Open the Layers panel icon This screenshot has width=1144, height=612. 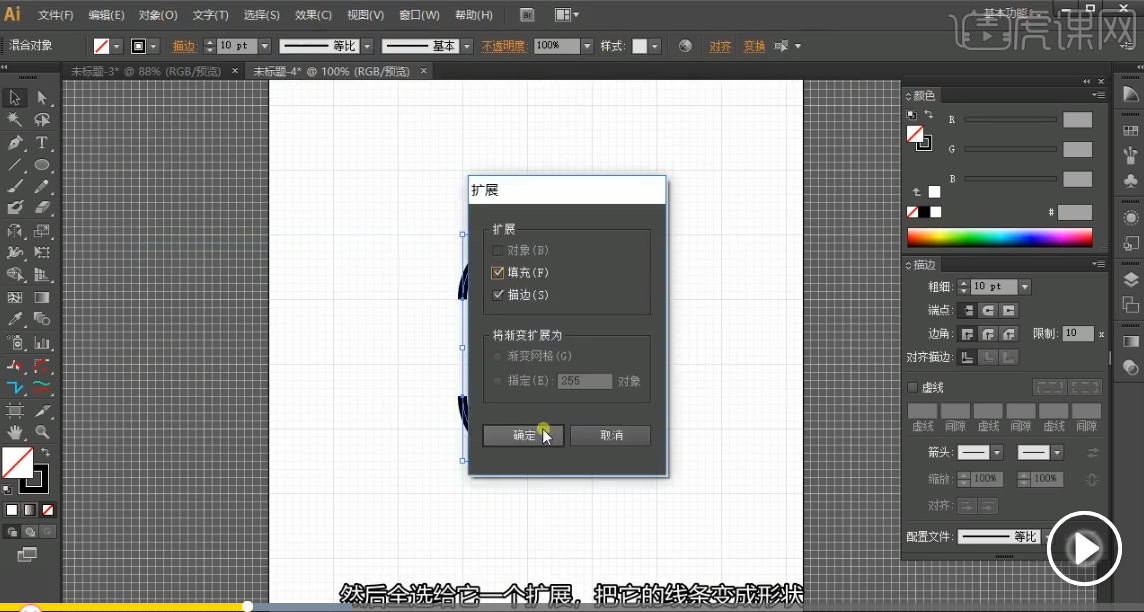1131,279
